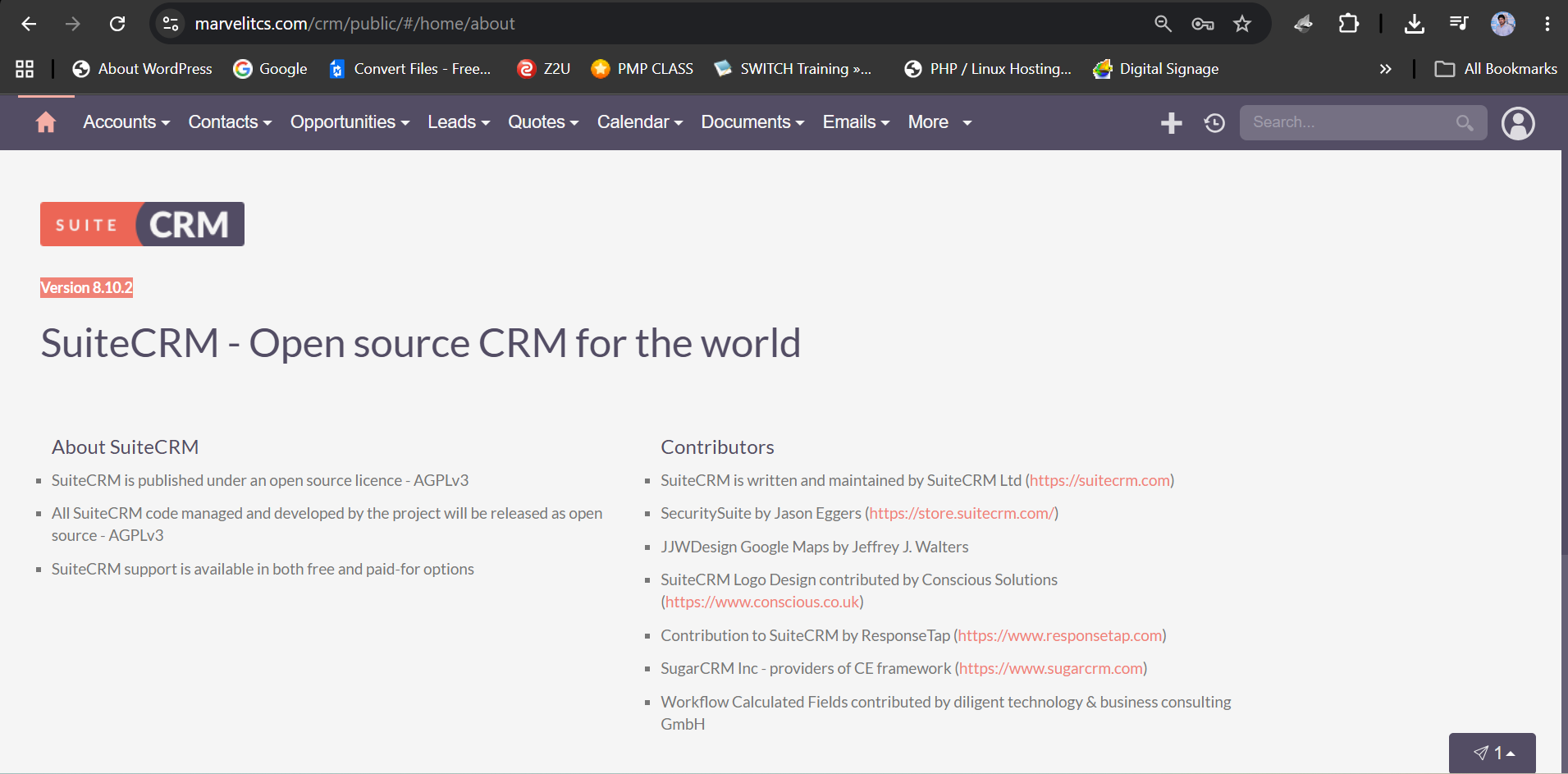
Task: Open browser zoom magnifier icon
Action: 1163,24
